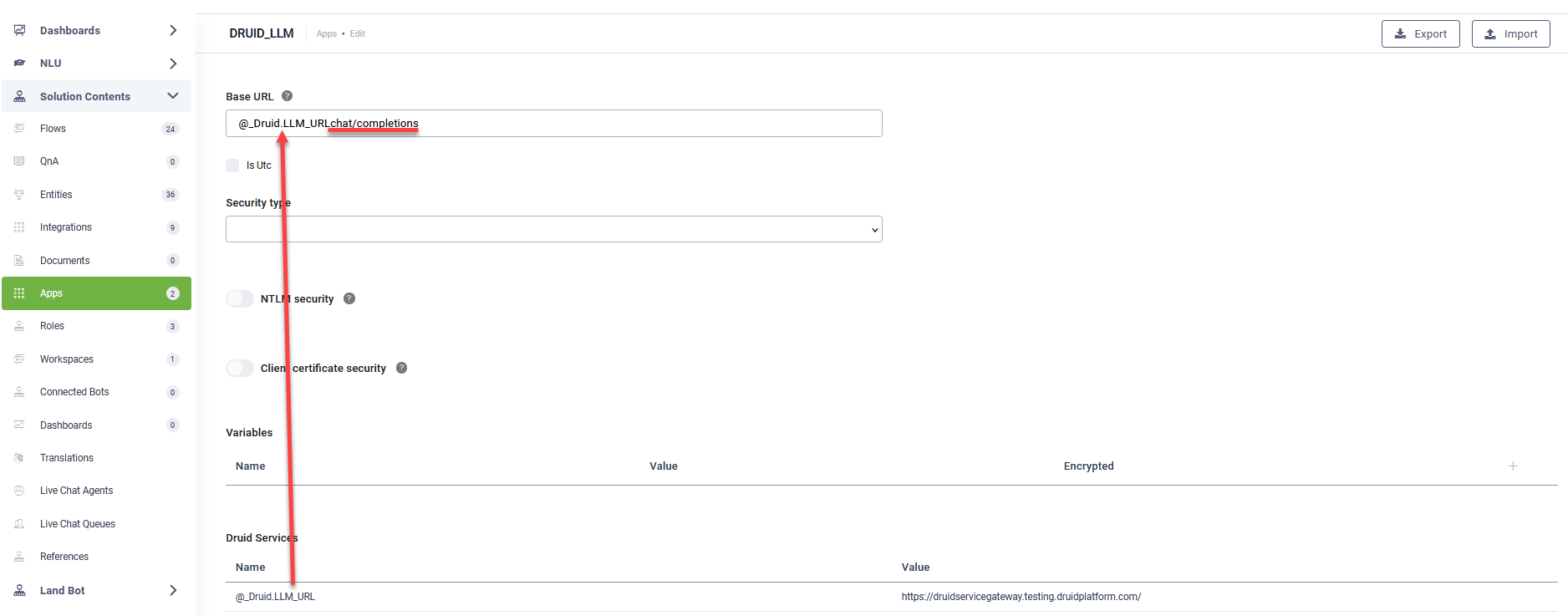Click the Edit breadcrumb text

pos(358,34)
